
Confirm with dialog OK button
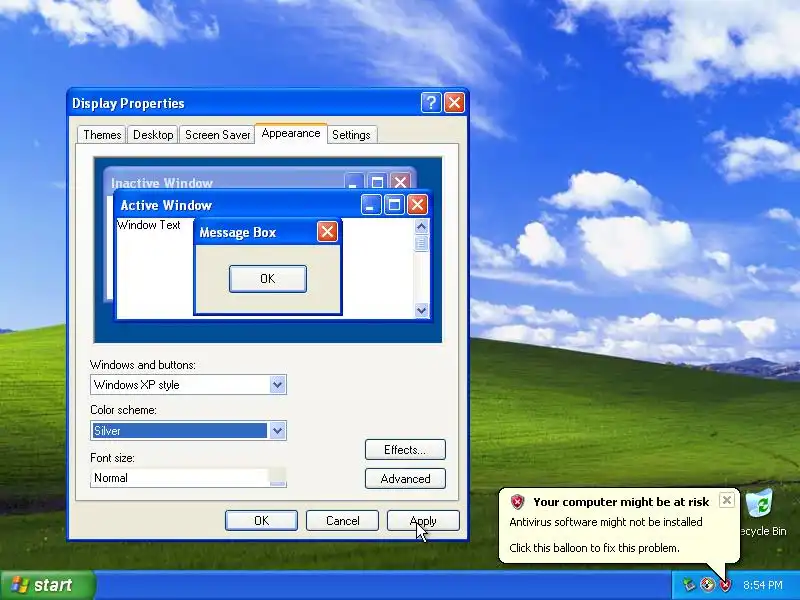pyautogui.click(x=261, y=520)
